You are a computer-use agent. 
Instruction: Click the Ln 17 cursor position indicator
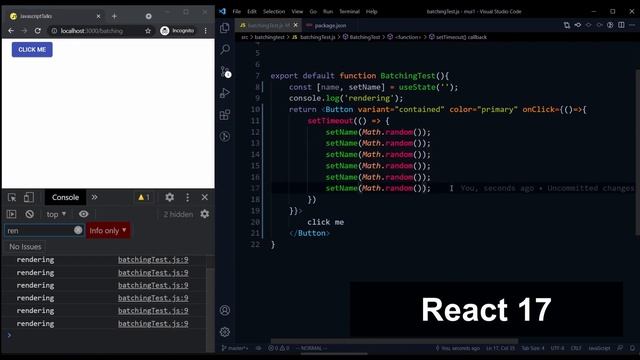point(500,348)
